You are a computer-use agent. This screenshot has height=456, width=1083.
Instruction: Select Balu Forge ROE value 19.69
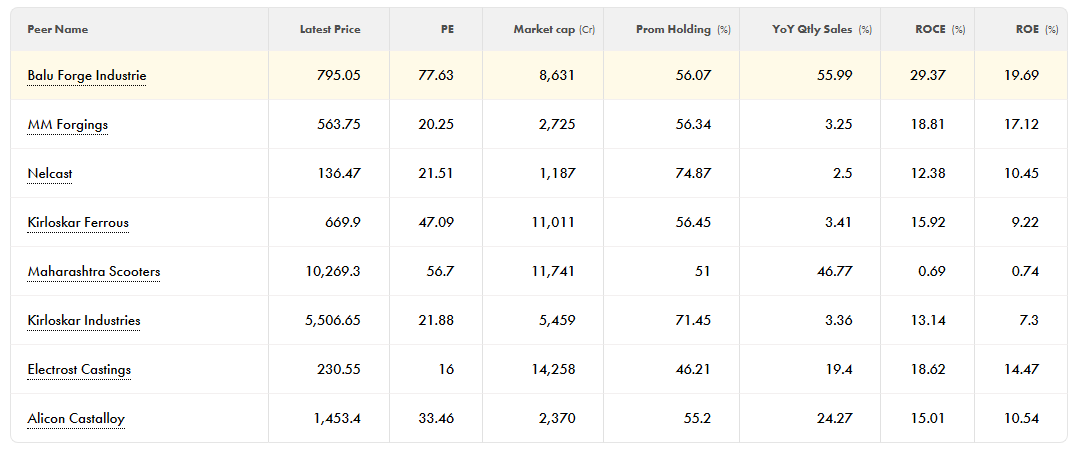(x=1022, y=75)
